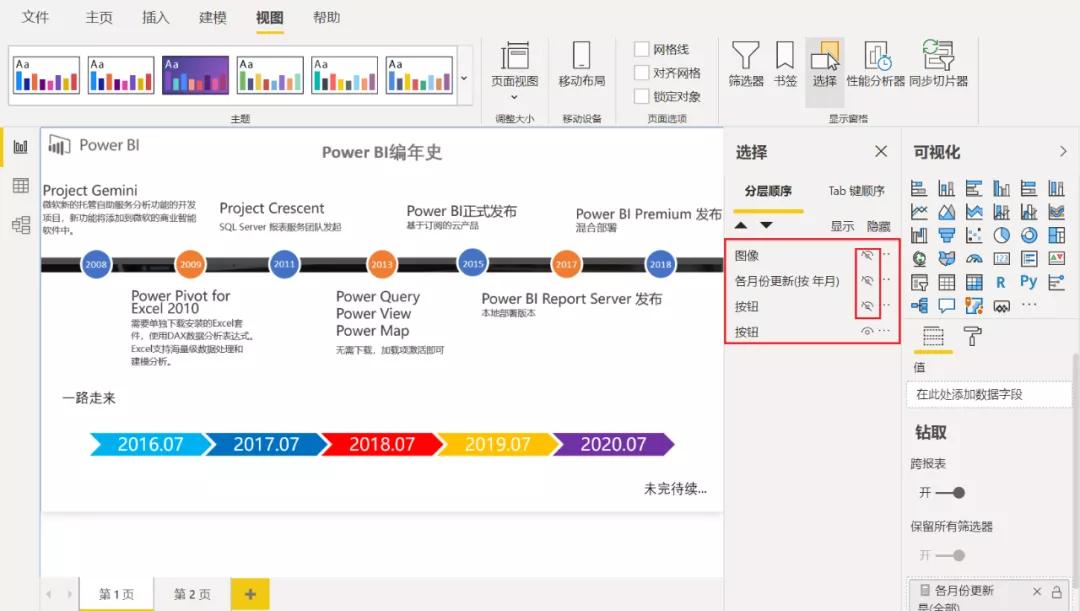
Task: Click 显示 to show all layers
Action: tap(842, 226)
